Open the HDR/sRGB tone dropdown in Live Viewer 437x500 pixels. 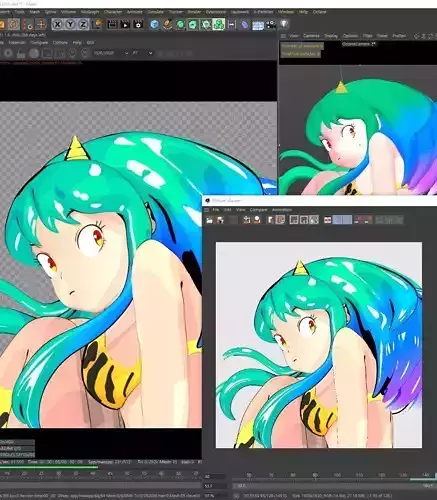(x=111, y=53)
